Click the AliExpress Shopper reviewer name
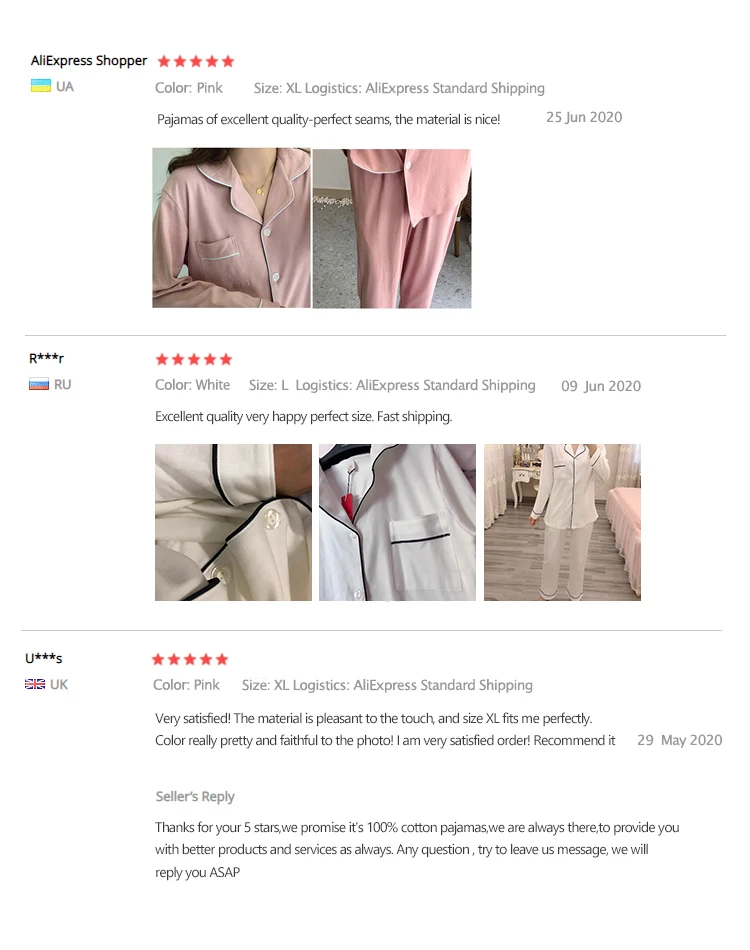750x950 pixels. [89, 61]
